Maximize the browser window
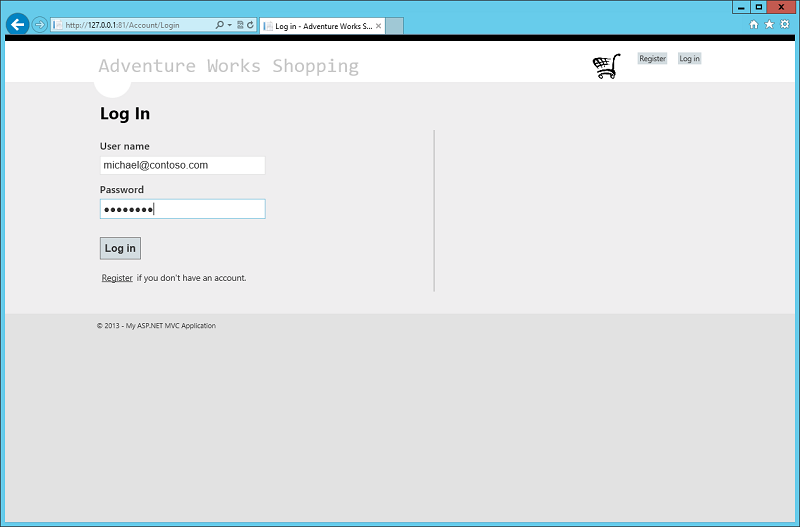This screenshot has width=800, height=527. point(759,7)
